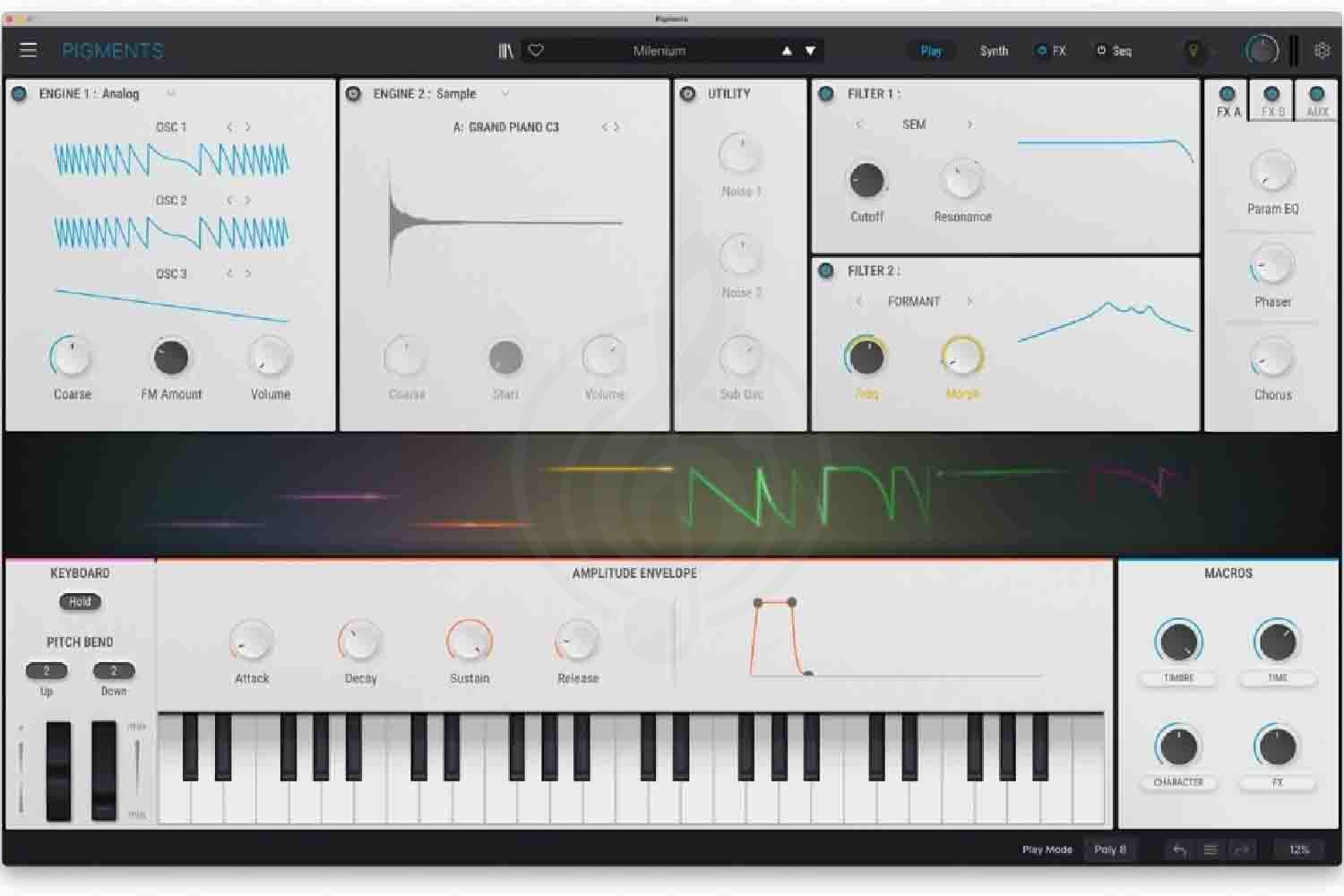This screenshot has height=896, width=1344.
Task: Open settings with the gear icon
Action: [x=1322, y=51]
